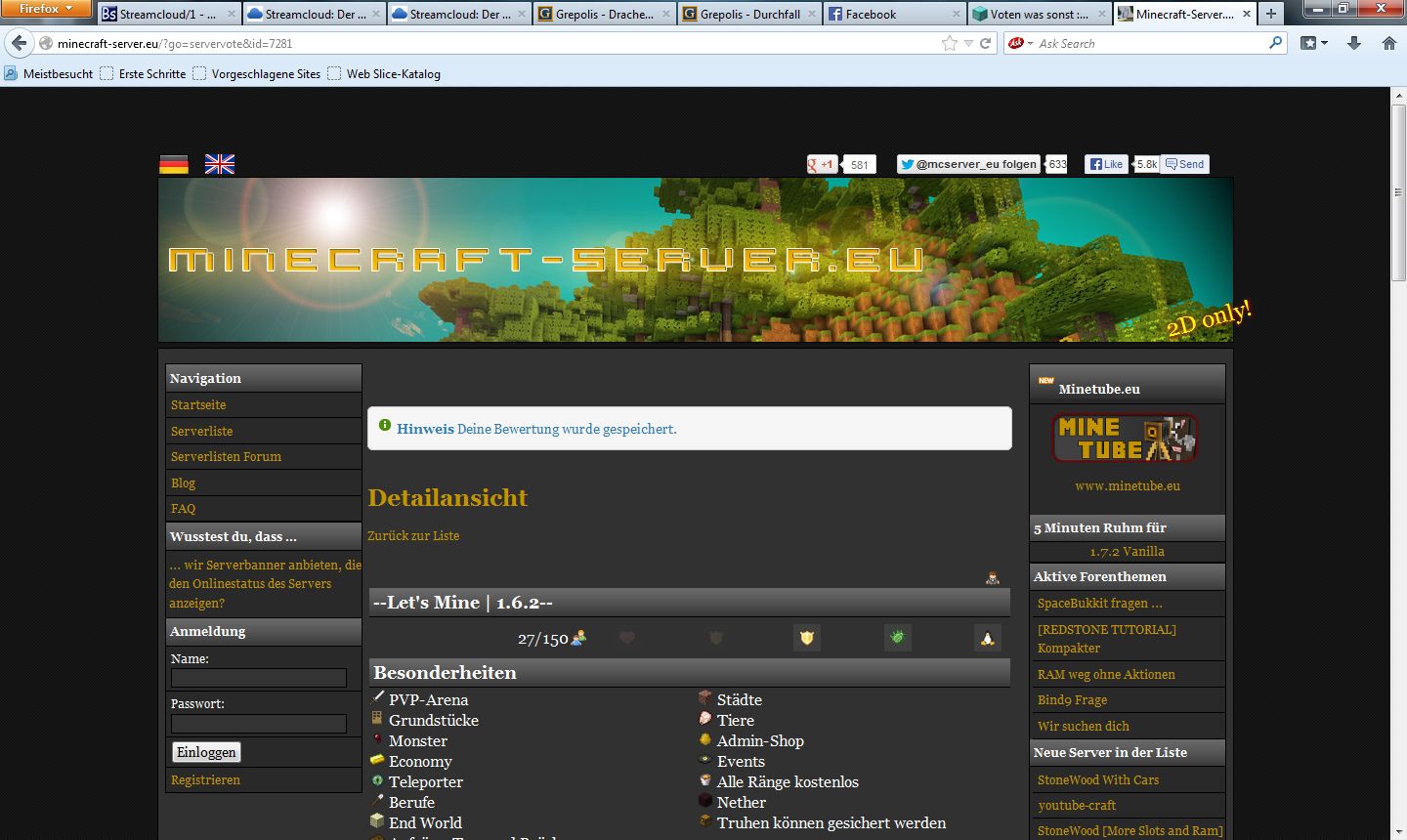Screen dimensions: 1407x840
Task: Switch site language to English flag
Action: 220,164
